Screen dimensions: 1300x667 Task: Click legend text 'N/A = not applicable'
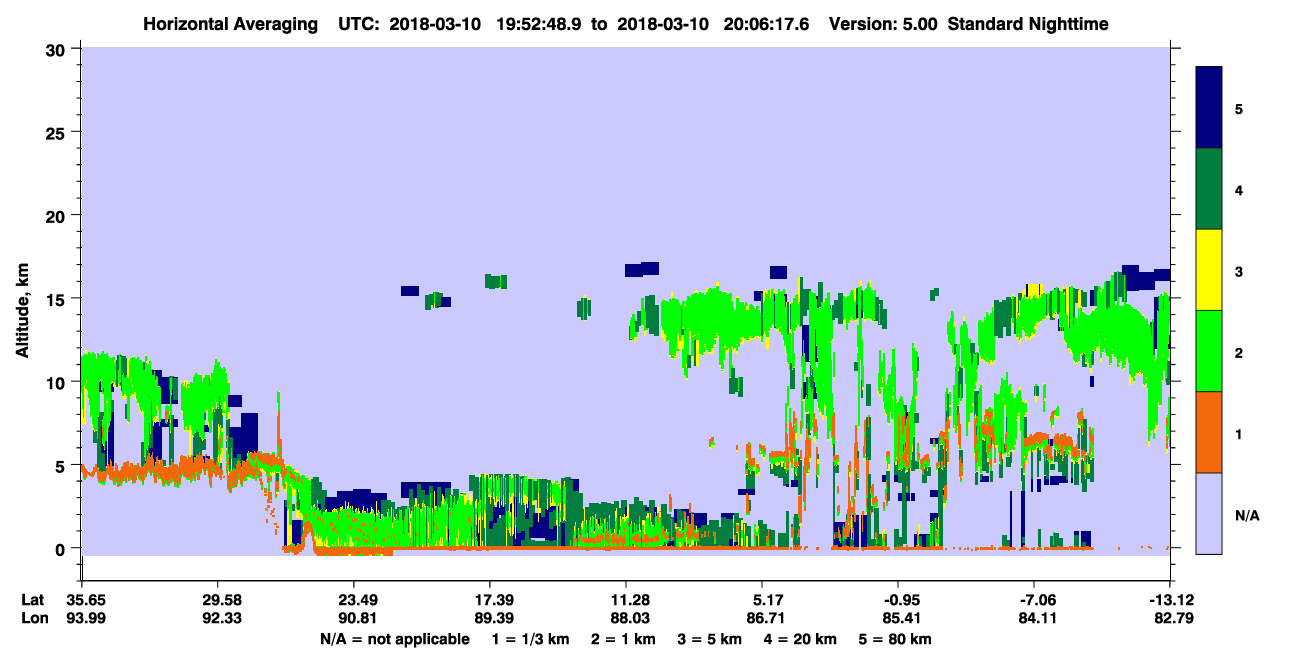click(395, 639)
